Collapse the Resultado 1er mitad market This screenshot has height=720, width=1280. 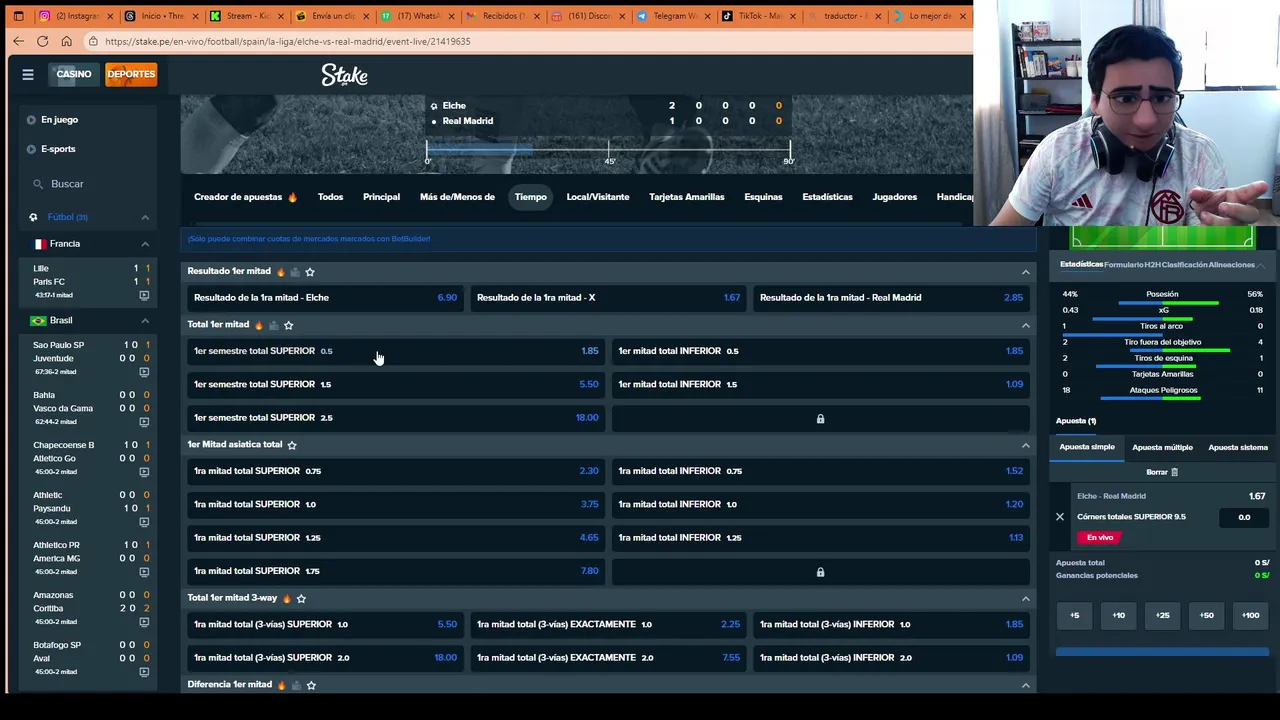click(1025, 272)
